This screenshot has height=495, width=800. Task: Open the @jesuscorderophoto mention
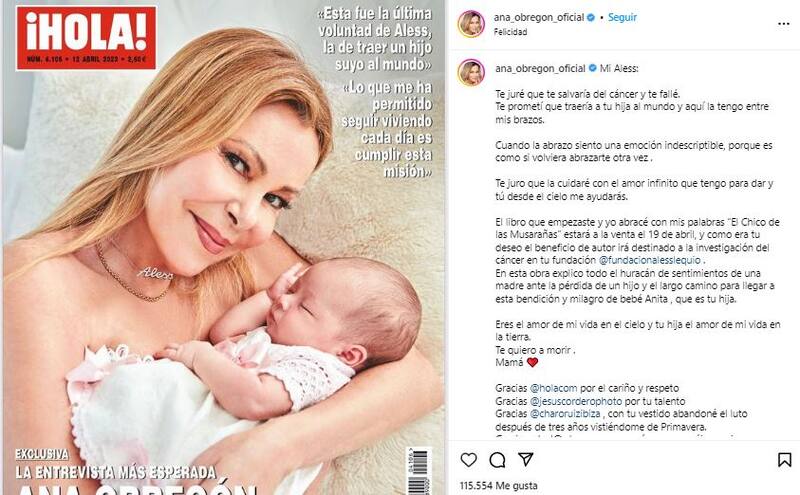tap(576, 401)
